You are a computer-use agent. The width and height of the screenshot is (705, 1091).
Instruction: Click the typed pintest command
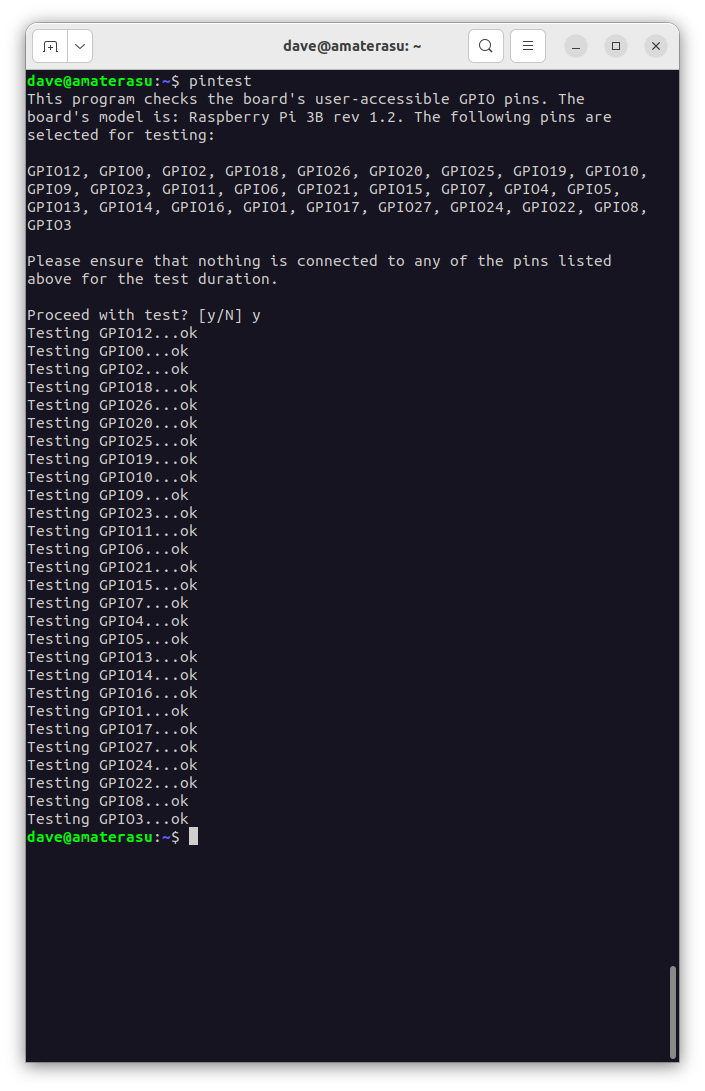[x=220, y=81]
